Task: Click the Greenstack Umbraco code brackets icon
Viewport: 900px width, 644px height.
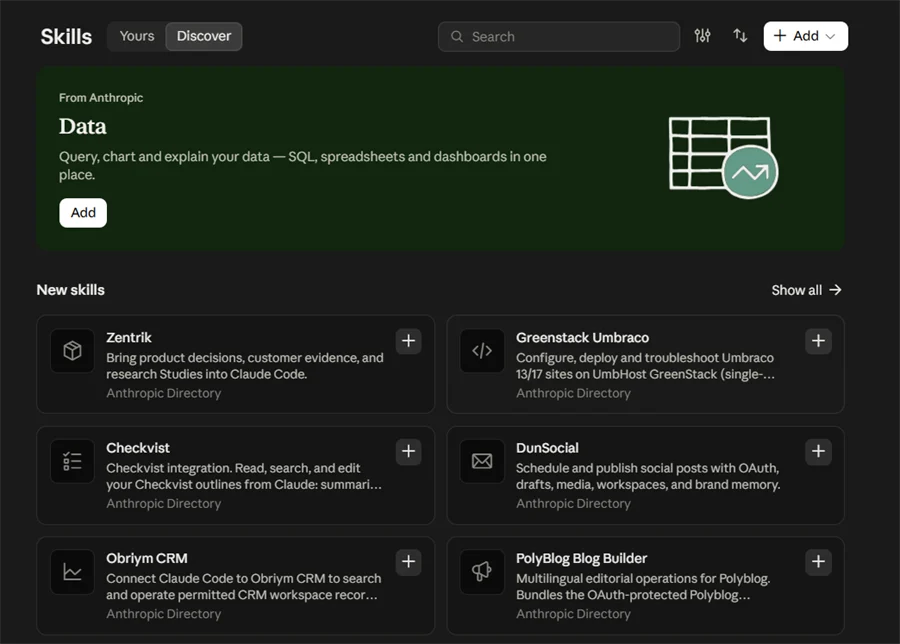Action: coord(482,351)
